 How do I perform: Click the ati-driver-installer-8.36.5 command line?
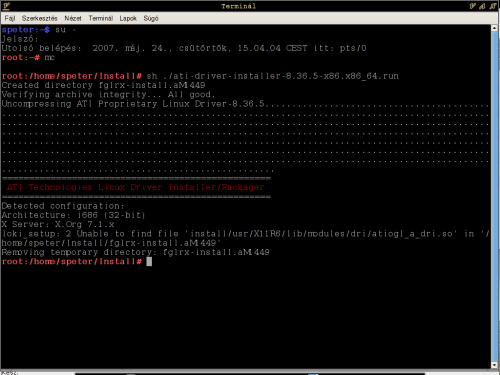pyautogui.click(x=200, y=76)
